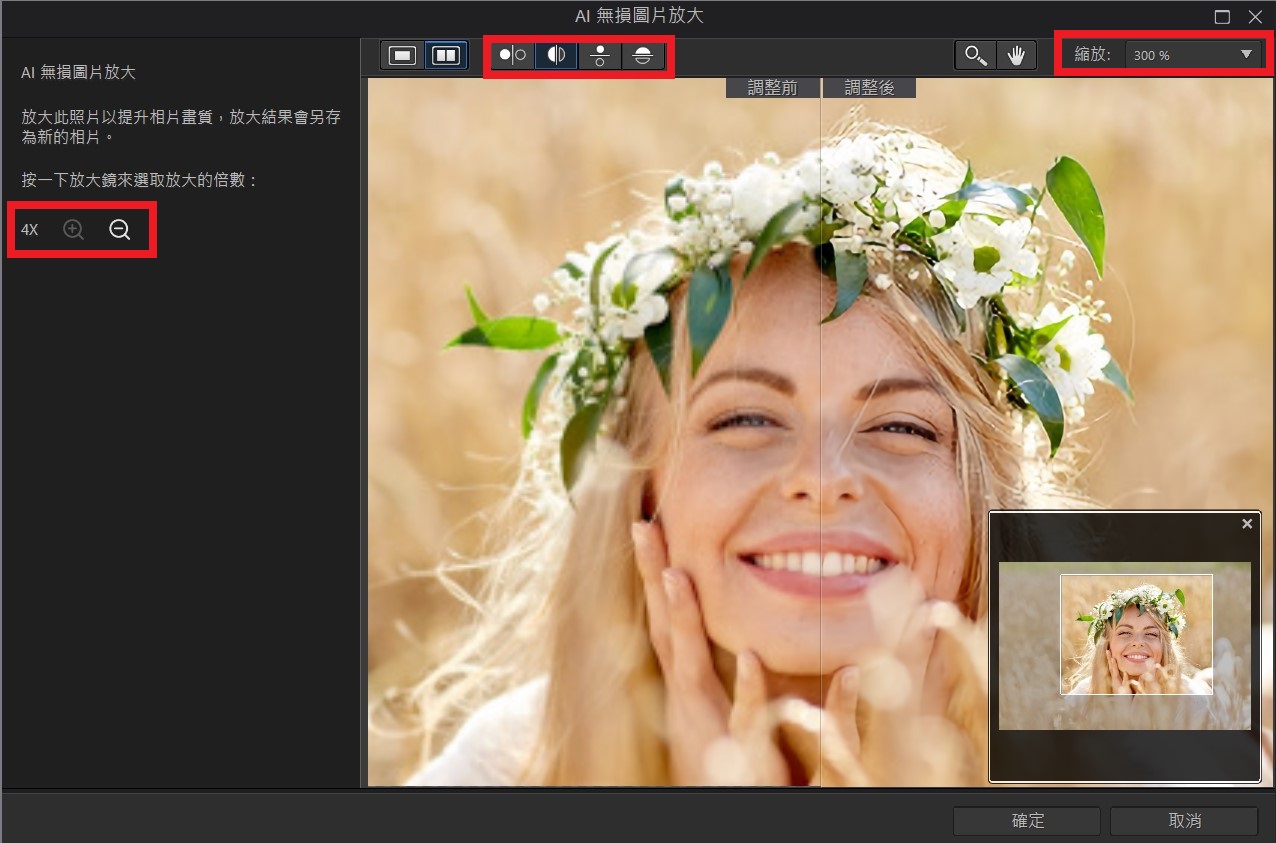Click the navigator thumbnail viewport rectangle
Viewport: 1276px width, 843px height.
[x=1136, y=634]
